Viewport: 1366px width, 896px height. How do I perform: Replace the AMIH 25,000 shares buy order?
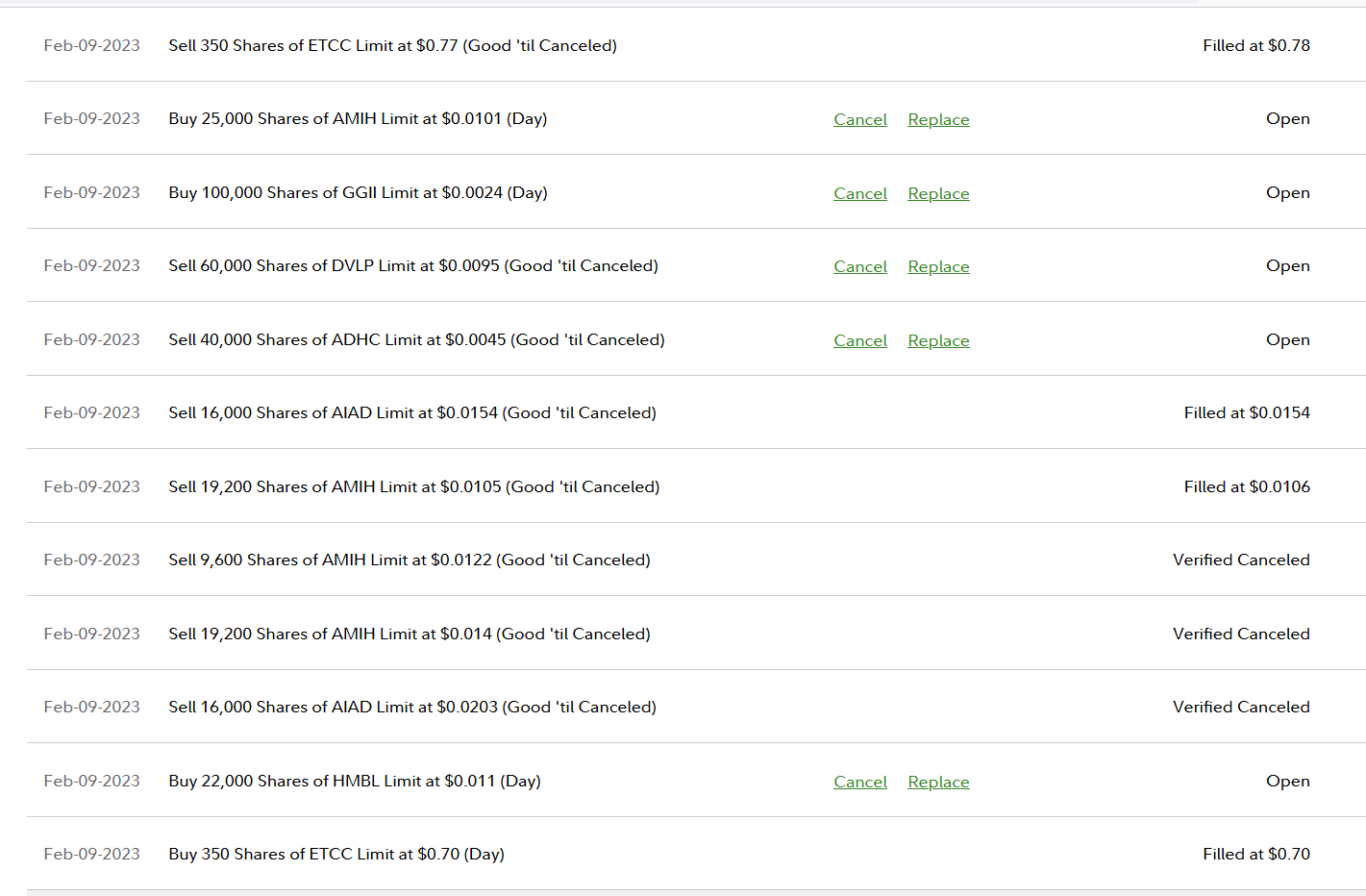click(938, 119)
